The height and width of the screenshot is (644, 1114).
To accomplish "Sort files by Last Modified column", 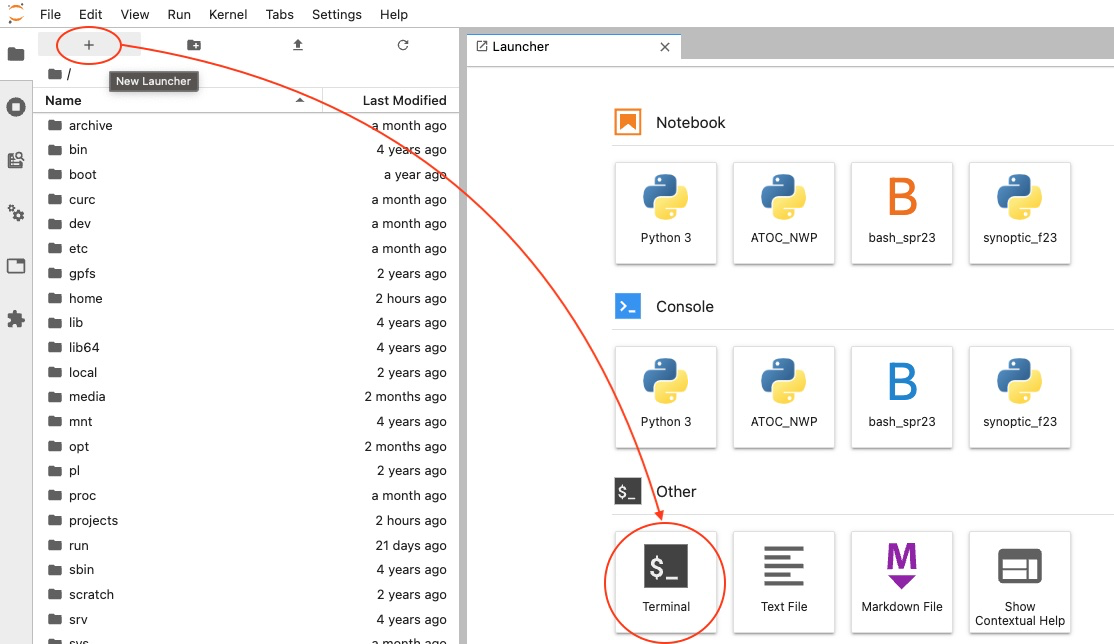I will [x=391, y=100].
